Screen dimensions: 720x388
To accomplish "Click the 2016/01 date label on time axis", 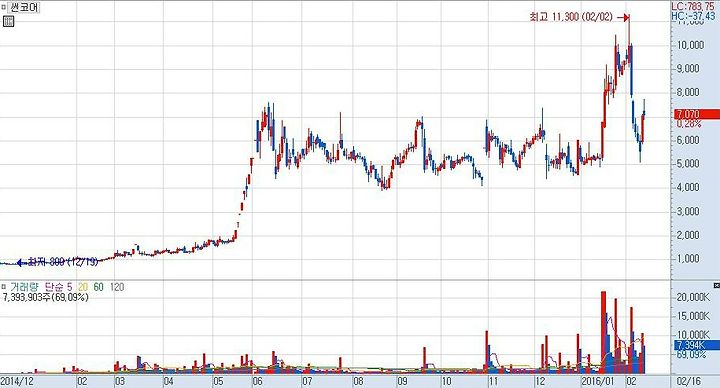I will coord(597,382).
